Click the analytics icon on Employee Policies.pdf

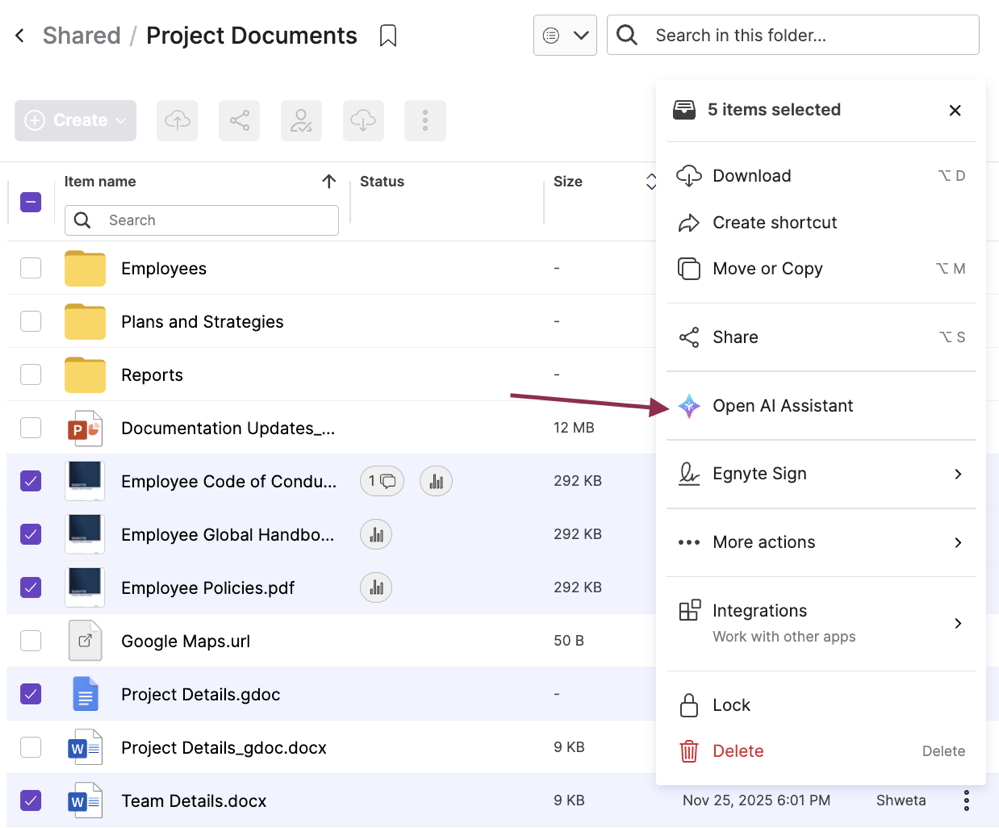[x=376, y=588]
